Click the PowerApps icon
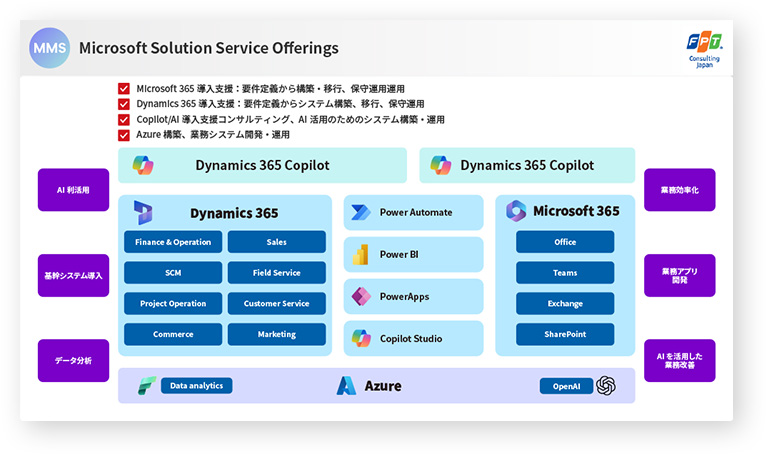Screen dimensions: 772x461 [x=361, y=296]
